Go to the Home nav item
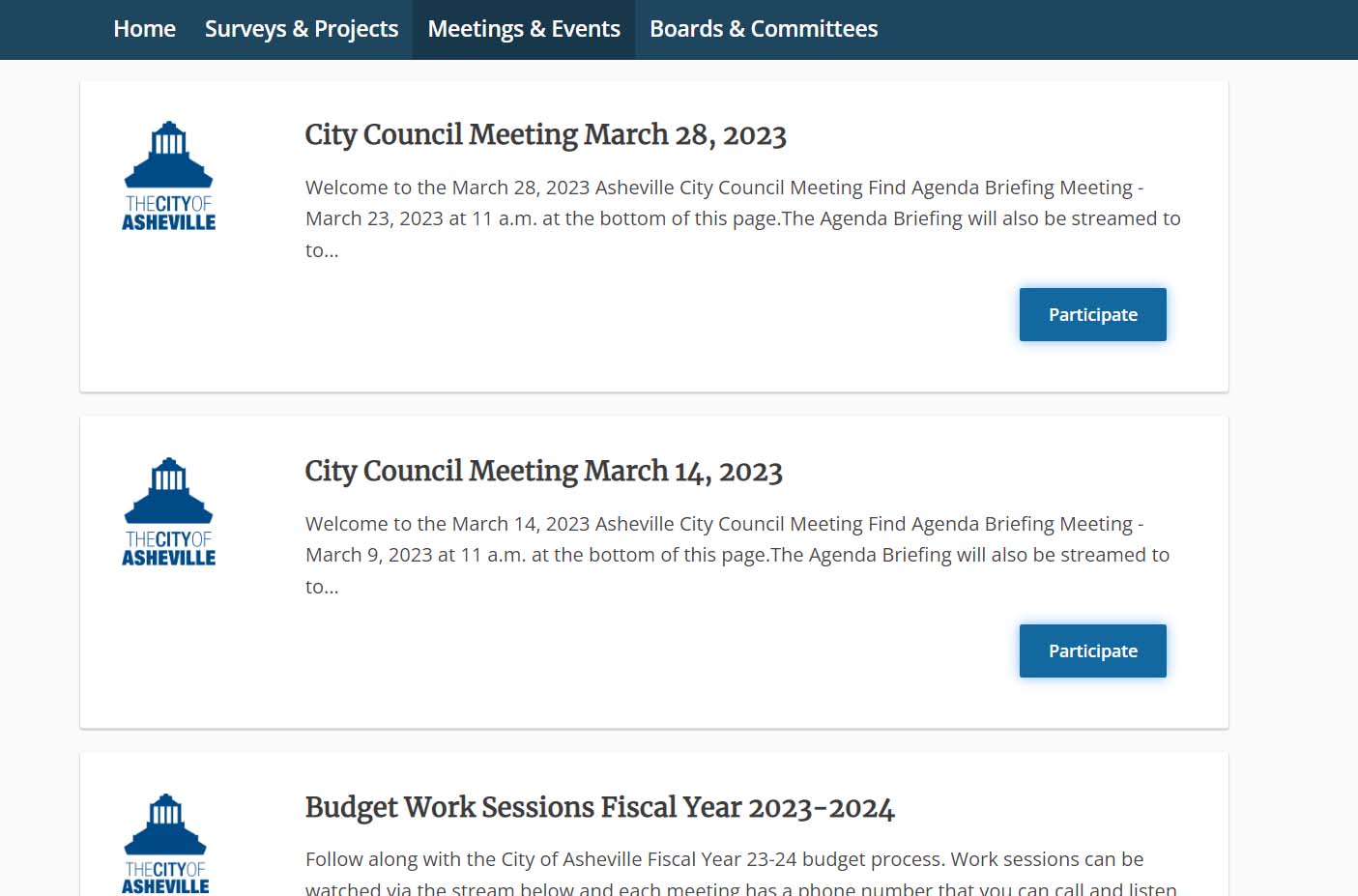This screenshot has height=896, width=1358. 144,29
